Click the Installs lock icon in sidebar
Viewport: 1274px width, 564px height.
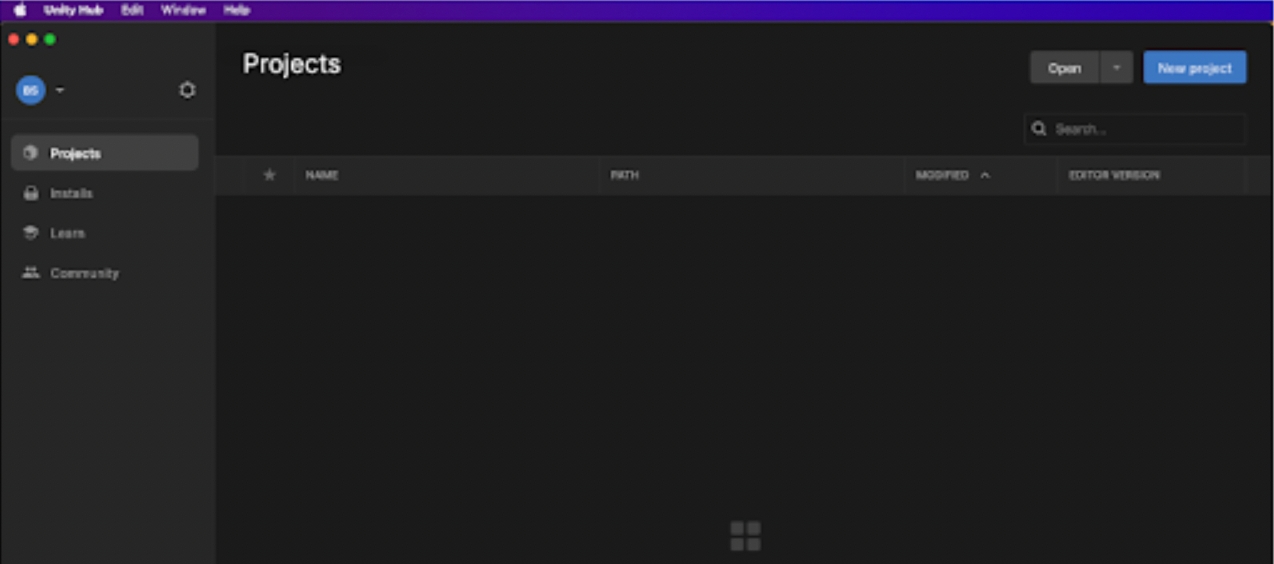(30, 193)
